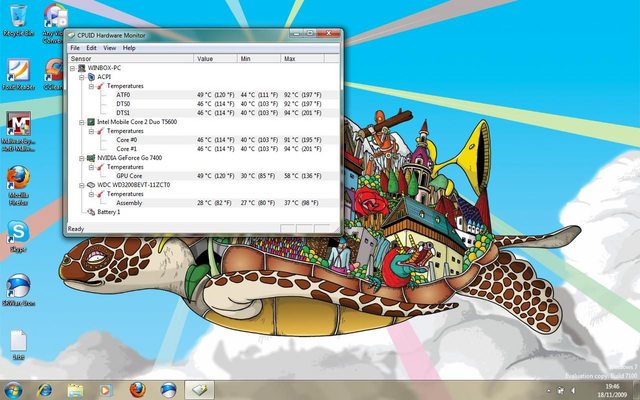640x400 pixels.
Task: Select the ATF0 temperature row
Action: [203, 95]
